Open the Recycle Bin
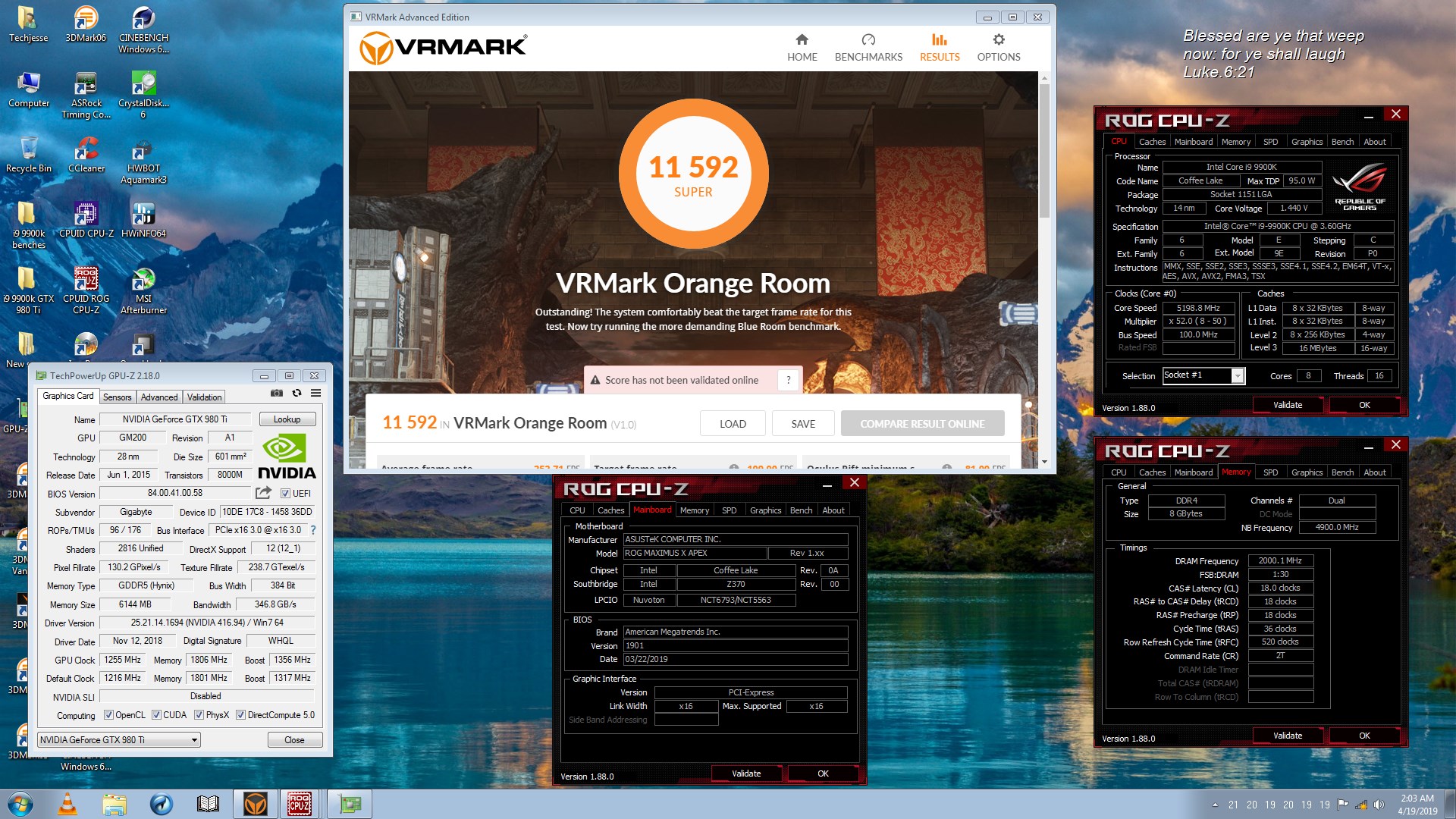This screenshot has width=1456, height=819. point(28,155)
